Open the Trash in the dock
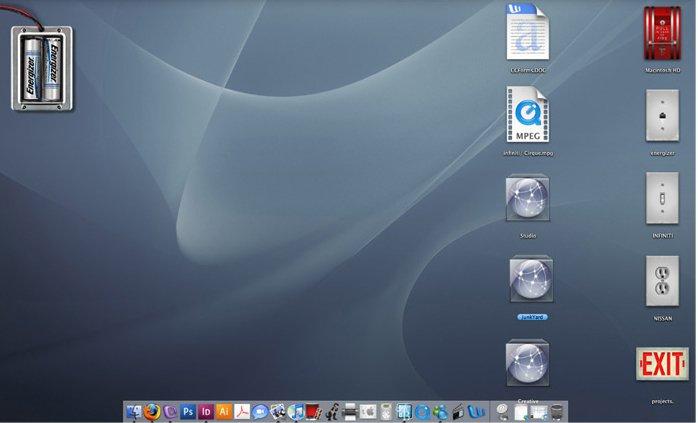 coord(556,412)
